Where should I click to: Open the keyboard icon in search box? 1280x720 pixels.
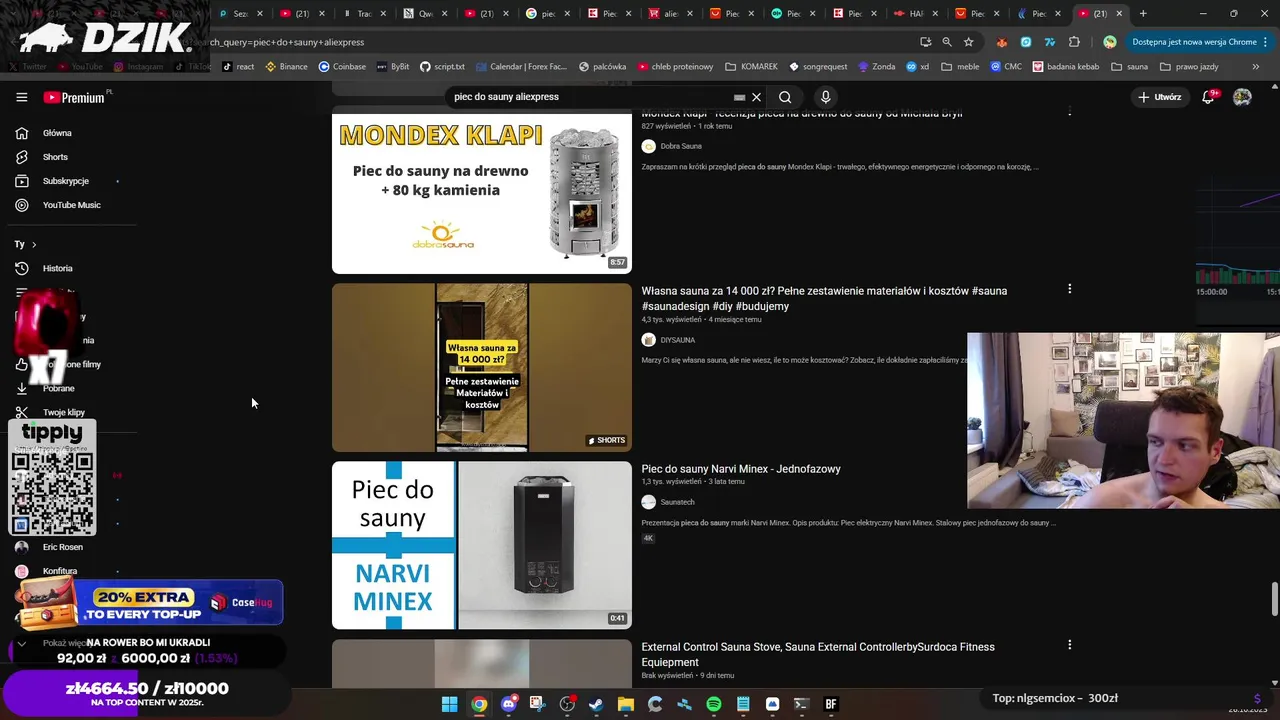pos(739,97)
